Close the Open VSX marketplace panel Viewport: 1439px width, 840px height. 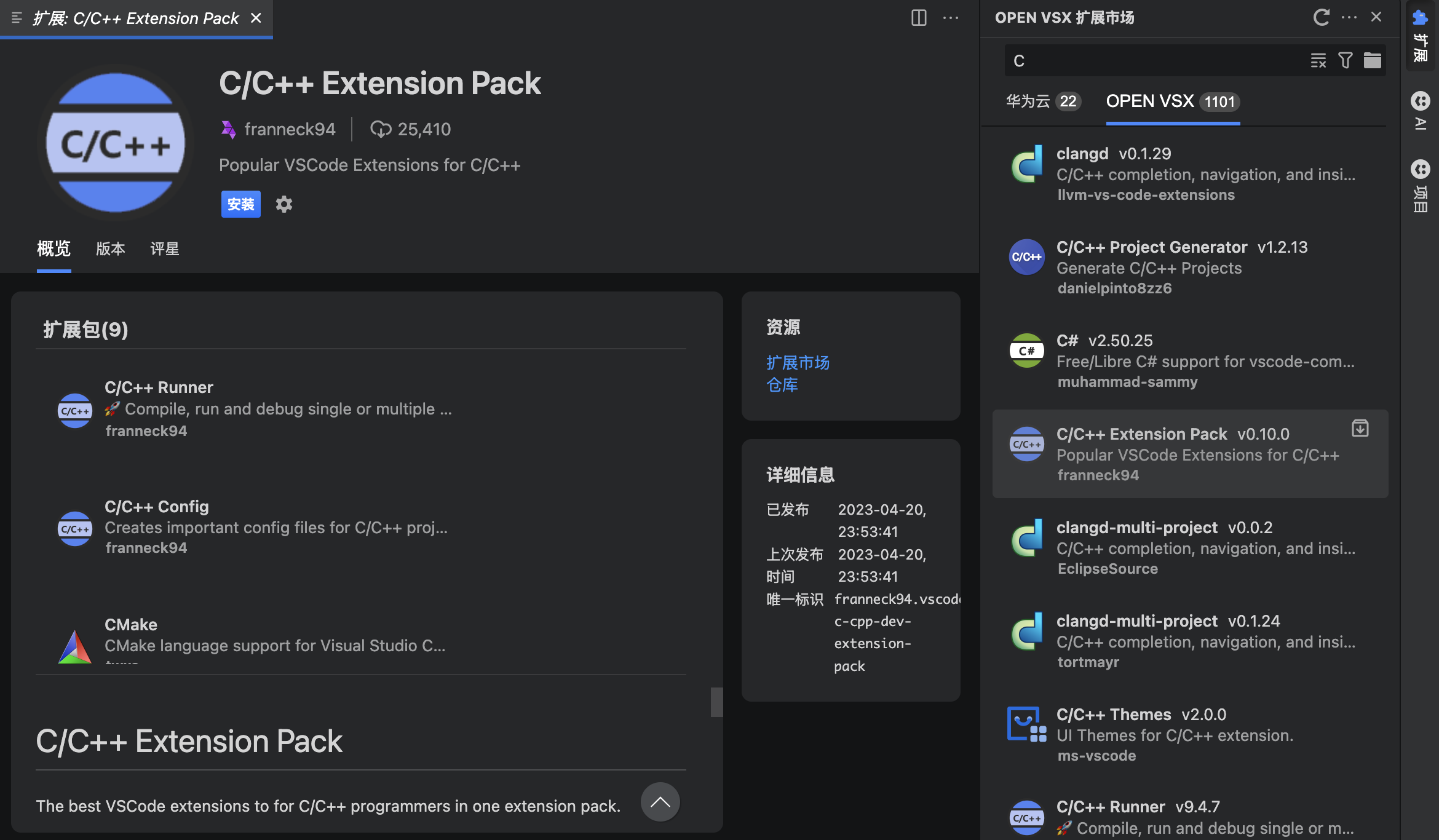coord(1376,17)
